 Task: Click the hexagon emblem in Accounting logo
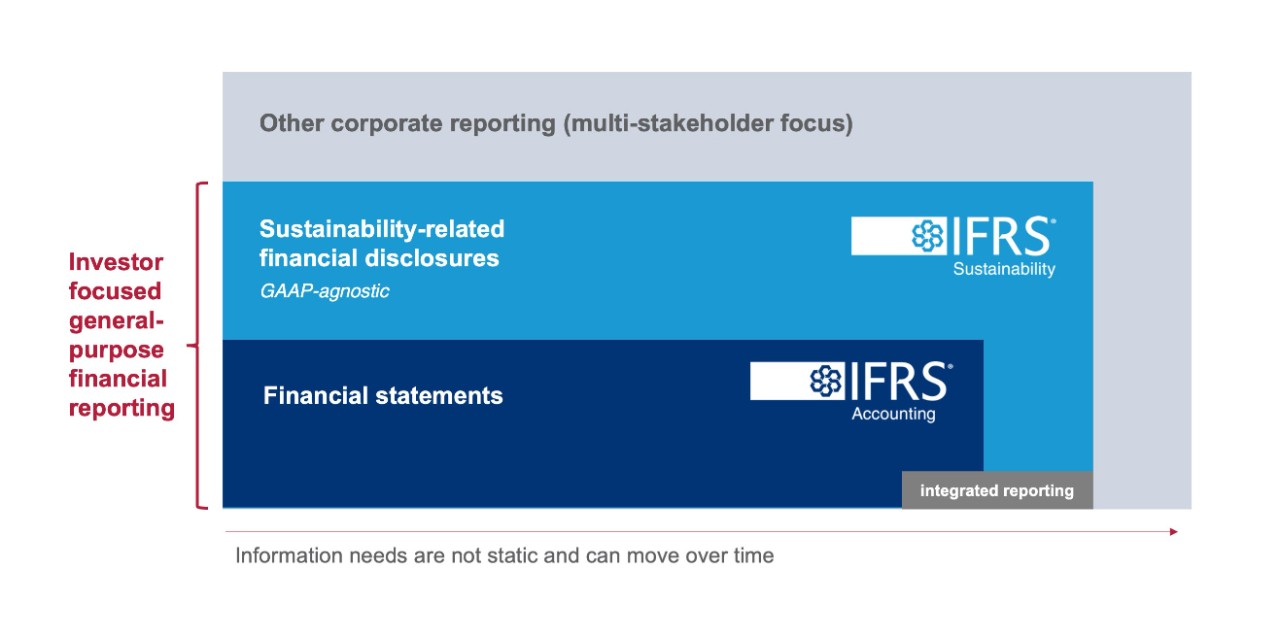coord(825,381)
